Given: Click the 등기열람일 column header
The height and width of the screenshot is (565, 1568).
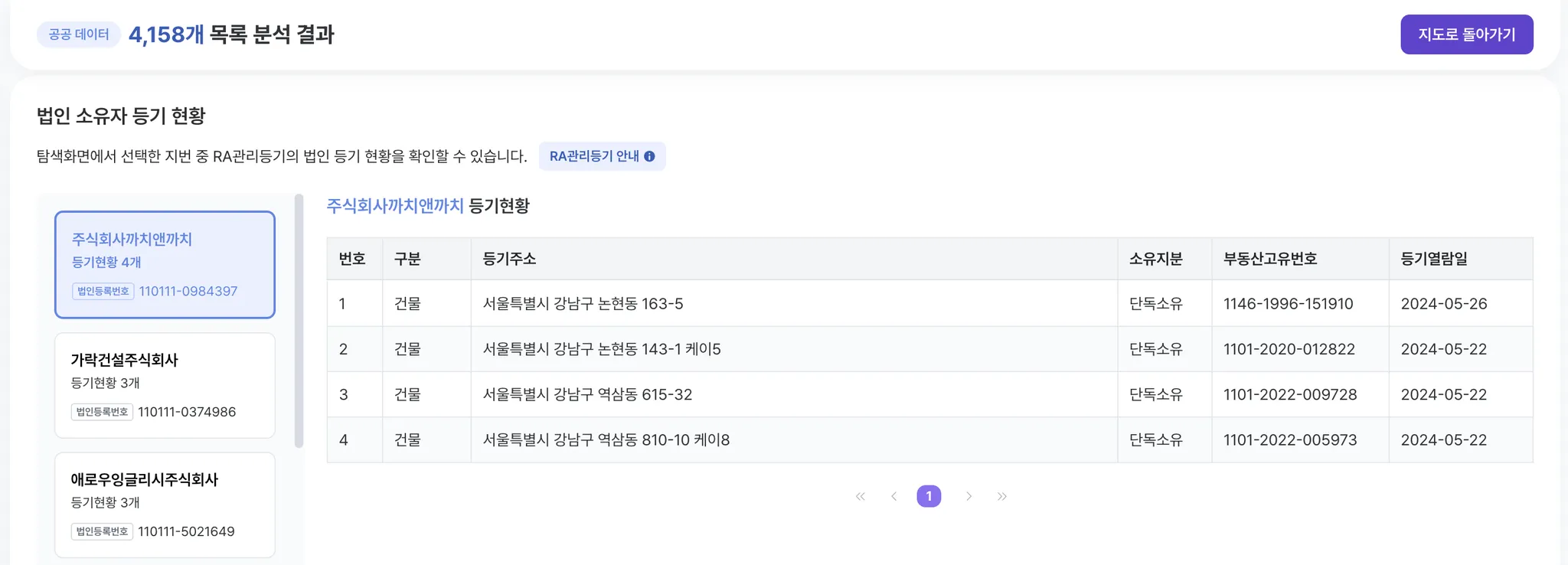Looking at the screenshot, I should [x=1434, y=259].
